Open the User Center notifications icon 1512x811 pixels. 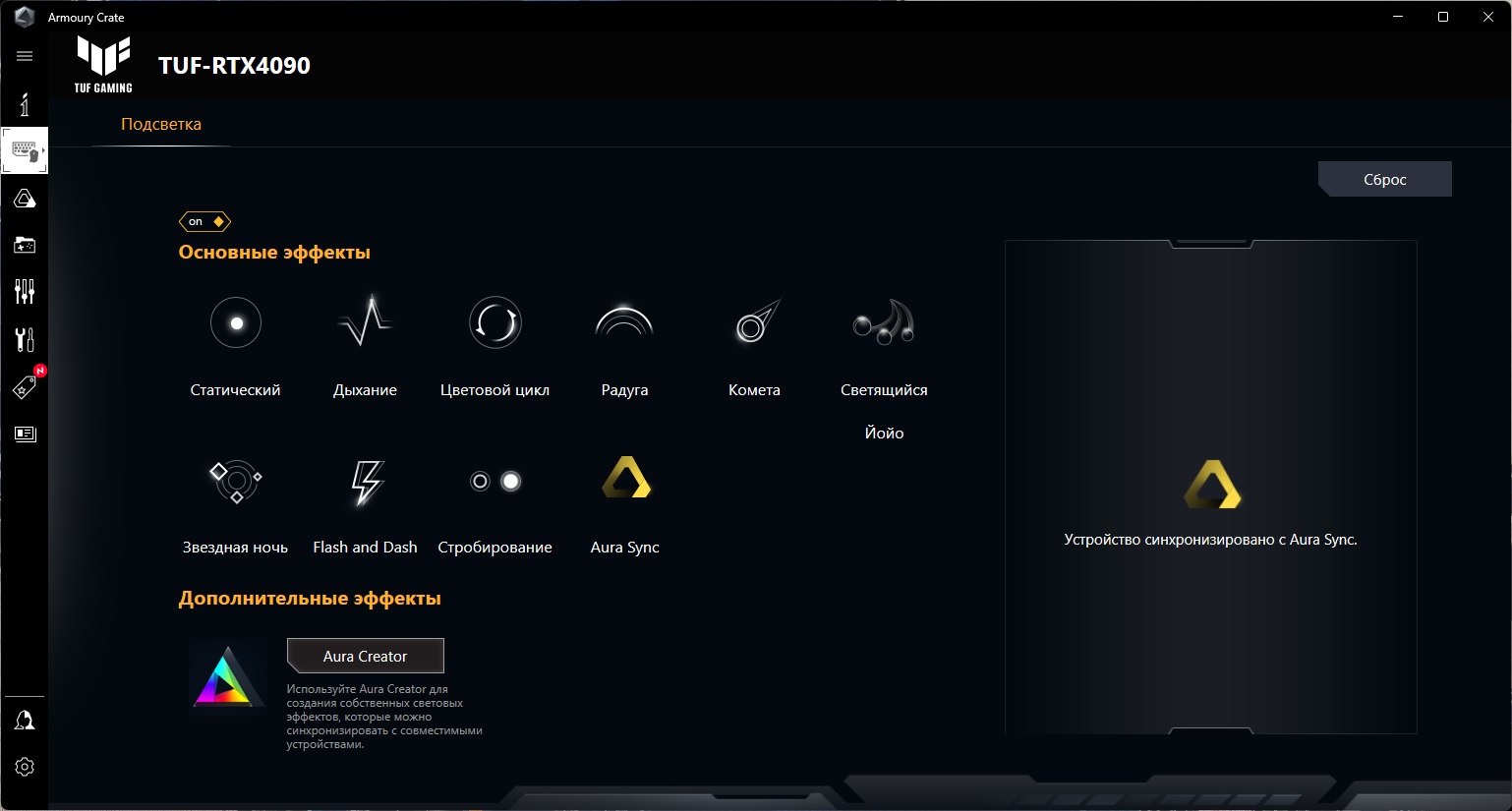[x=25, y=721]
